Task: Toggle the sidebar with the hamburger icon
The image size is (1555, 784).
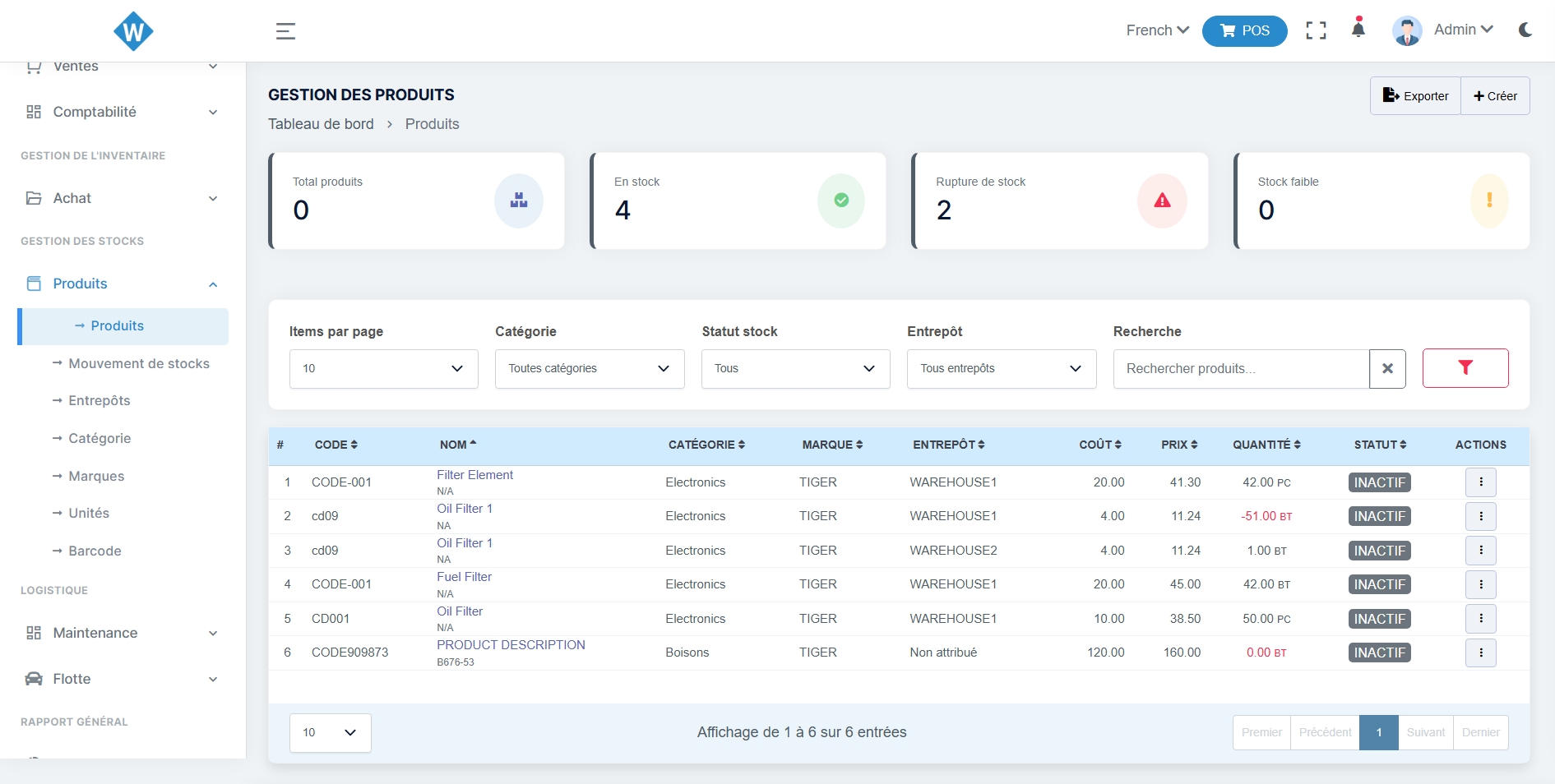Action: [x=285, y=31]
